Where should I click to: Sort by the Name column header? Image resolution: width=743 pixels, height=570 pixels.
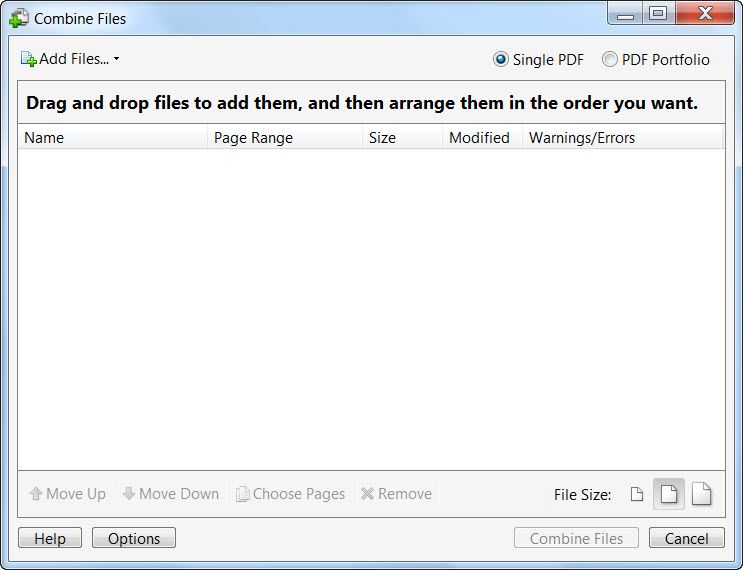coord(113,137)
